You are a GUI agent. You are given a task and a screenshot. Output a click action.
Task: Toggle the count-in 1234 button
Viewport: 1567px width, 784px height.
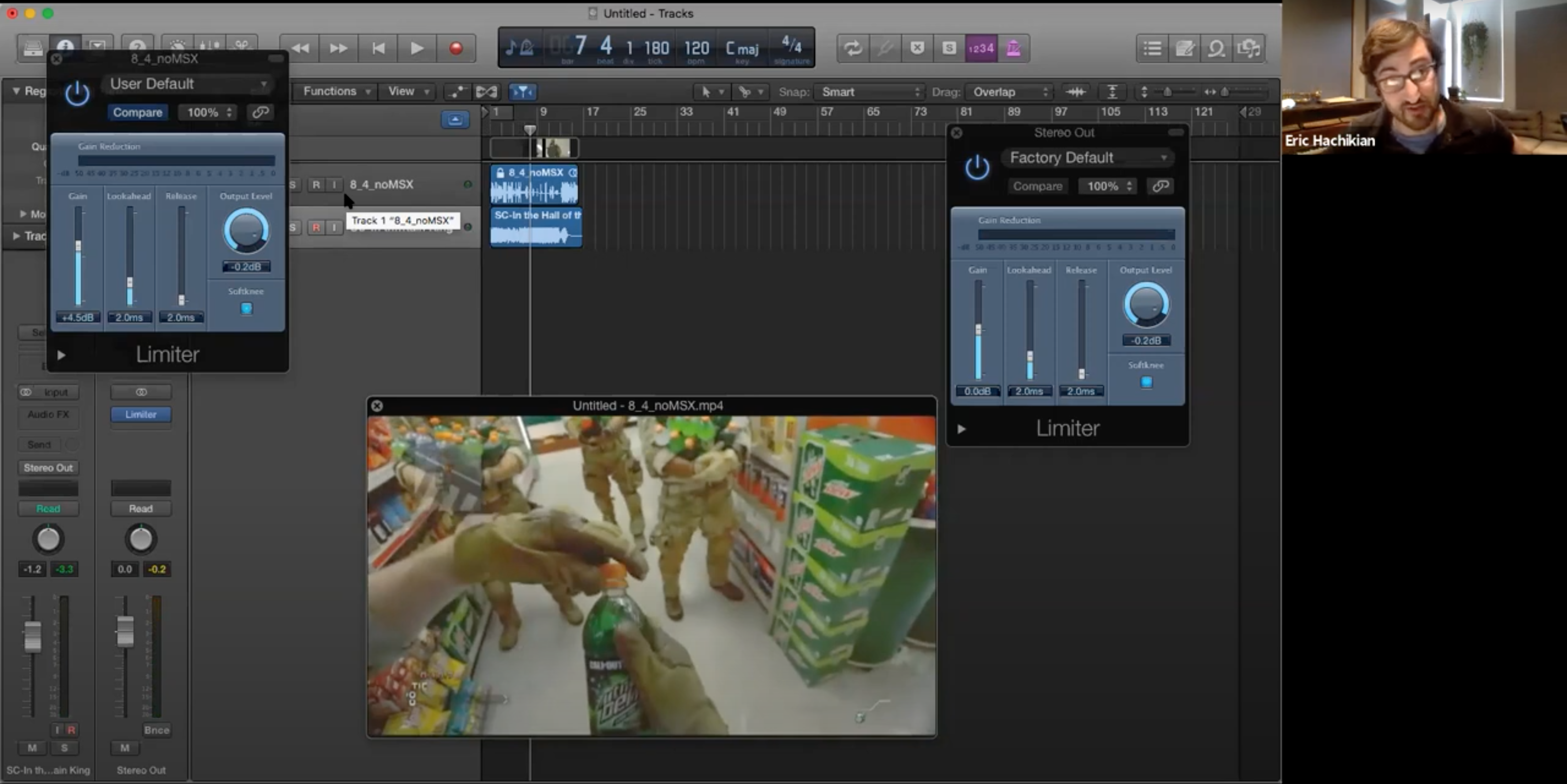point(981,48)
